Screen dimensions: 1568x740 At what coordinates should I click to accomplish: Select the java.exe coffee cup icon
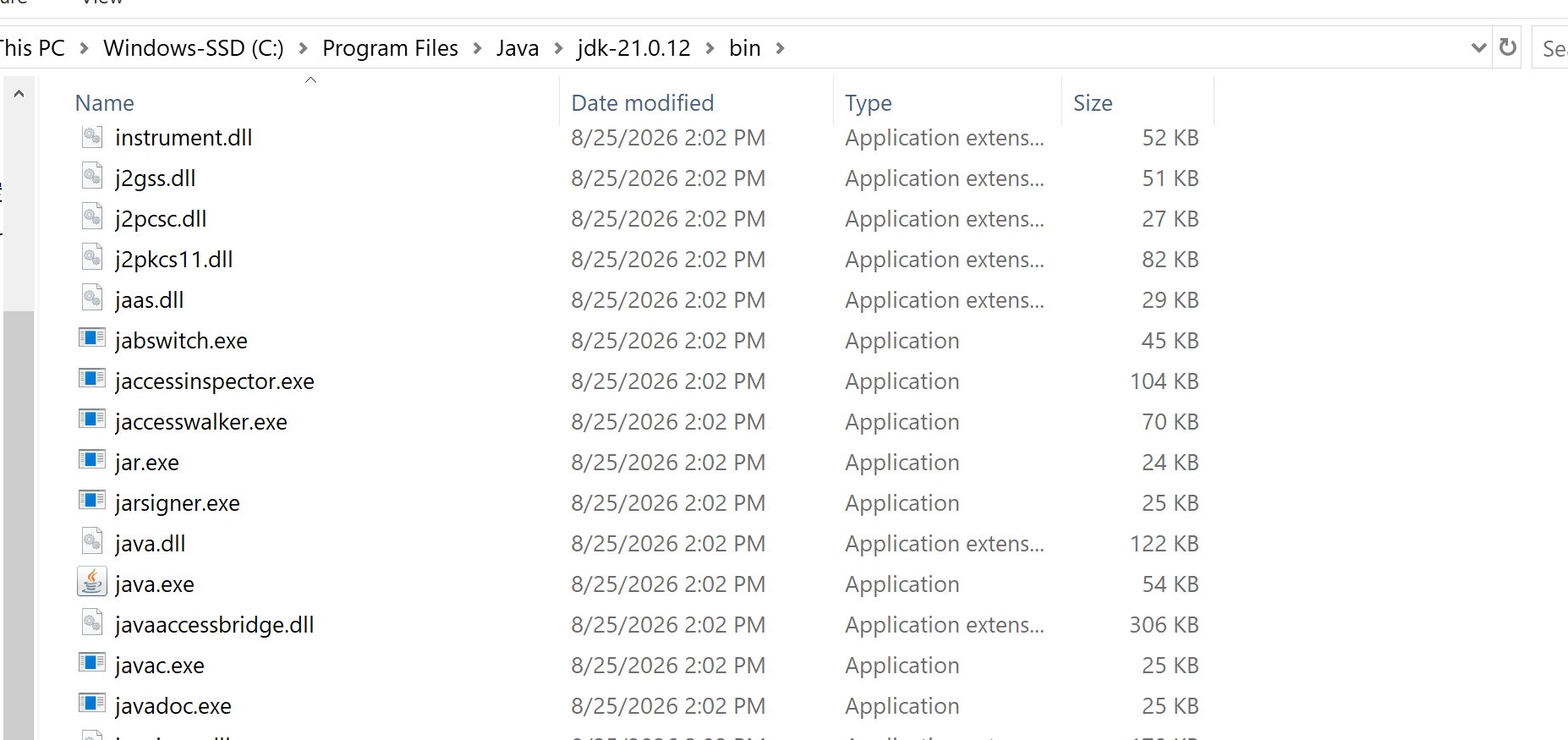(92, 583)
